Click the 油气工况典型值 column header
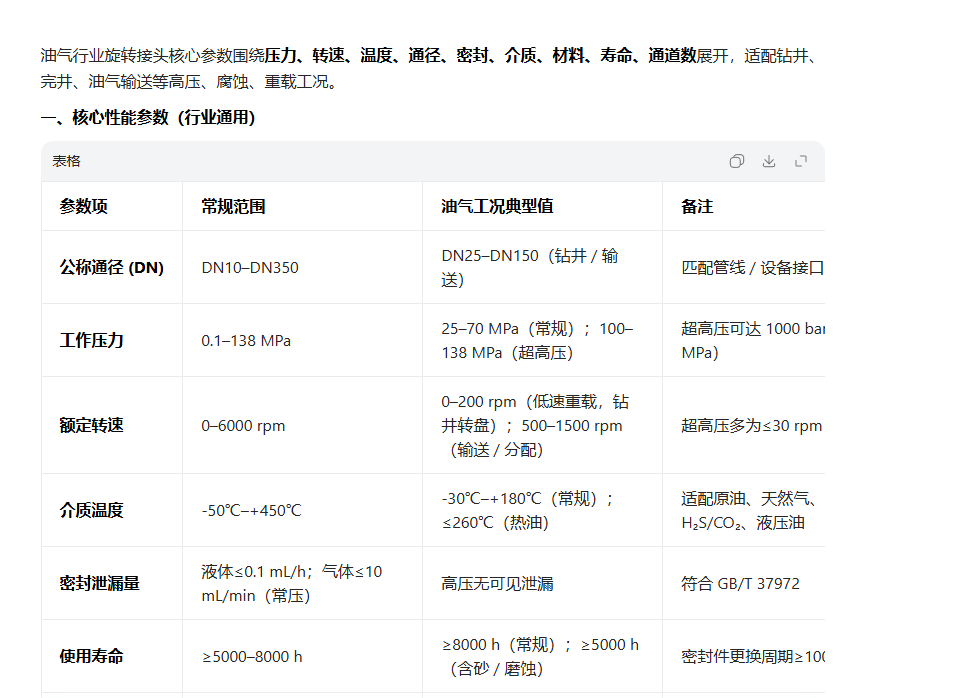This screenshot has width=966, height=698. tap(497, 207)
